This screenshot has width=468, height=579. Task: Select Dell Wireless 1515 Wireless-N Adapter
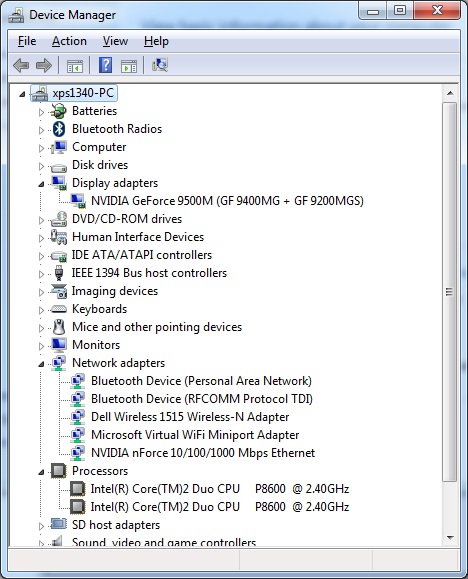click(x=190, y=417)
